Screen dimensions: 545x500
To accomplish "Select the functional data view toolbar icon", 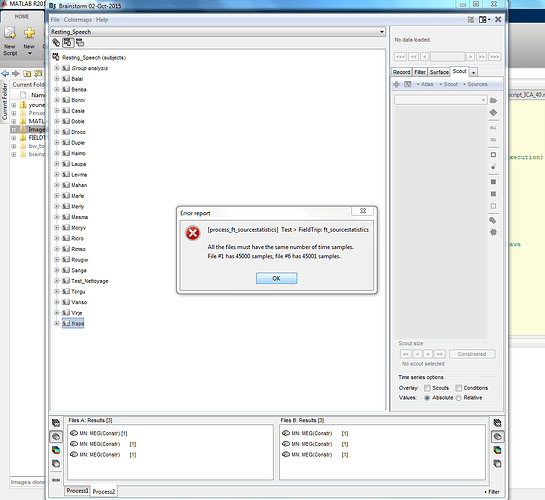I will point(68,43).
